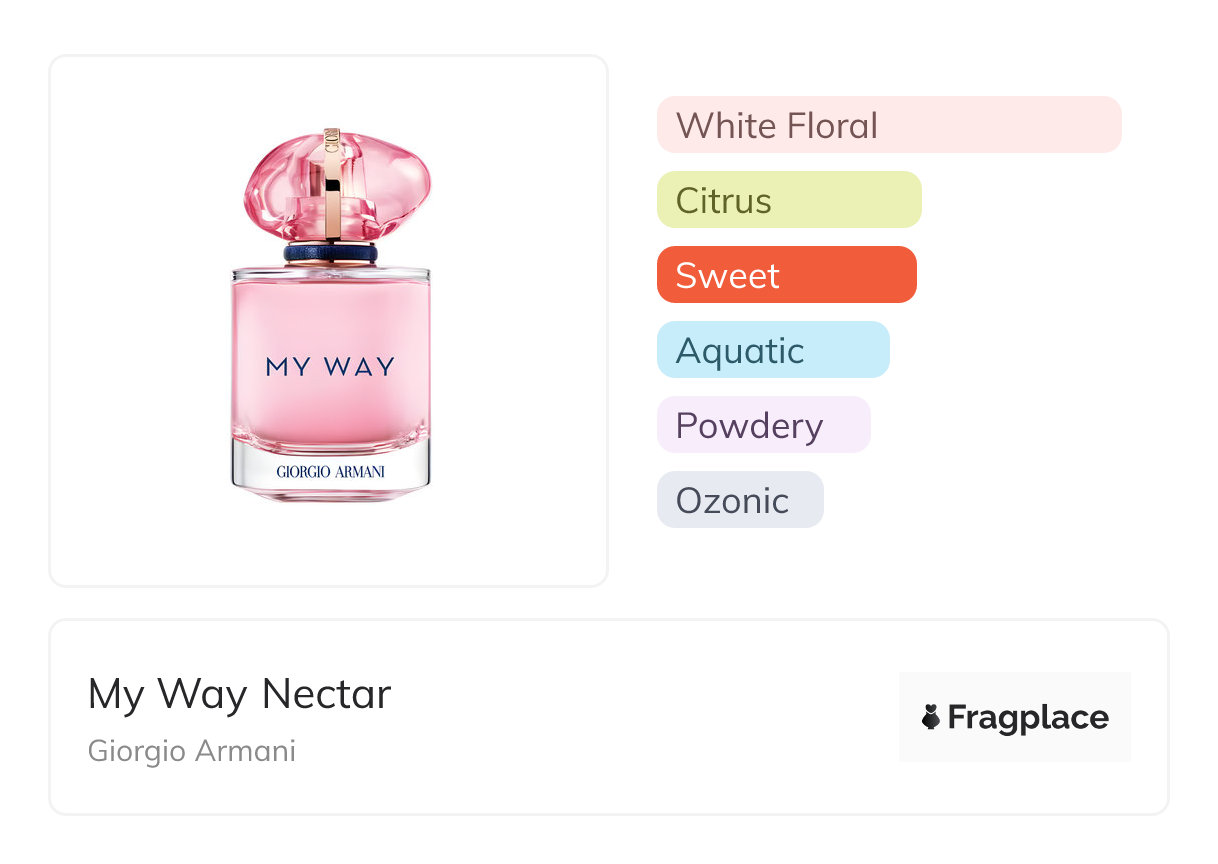This screenshot has height=864, width=1218.
Task: Select the White Floral accord tag
Action: tap(888, 125)
